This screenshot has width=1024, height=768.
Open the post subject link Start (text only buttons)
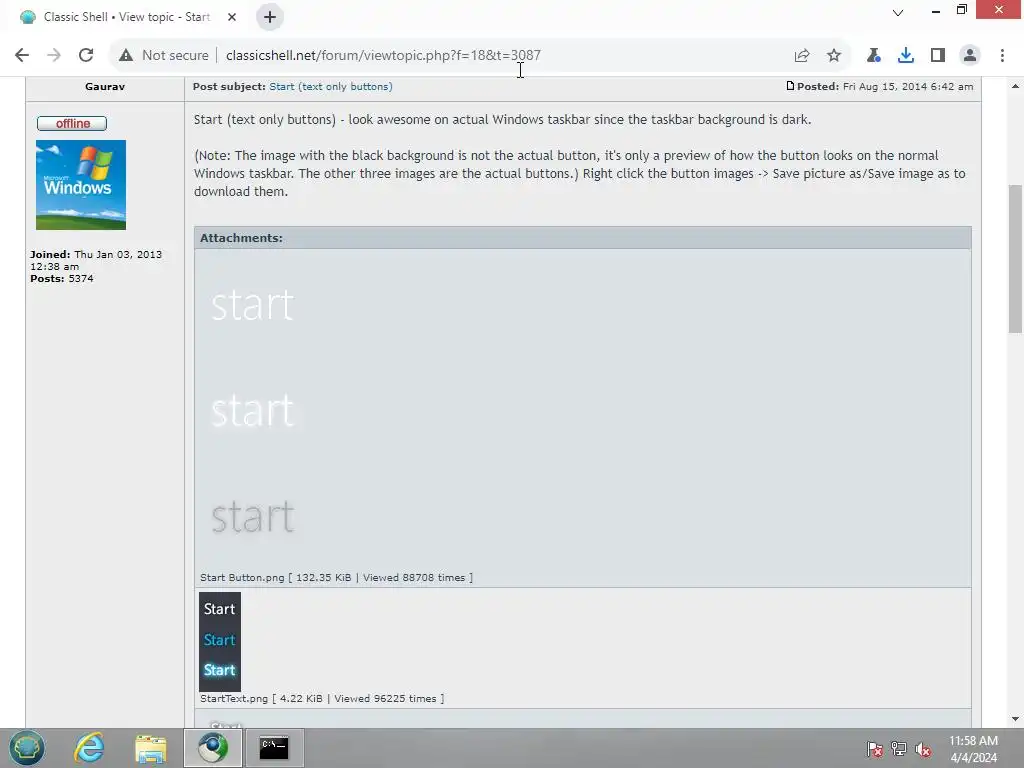pos(330,86)
